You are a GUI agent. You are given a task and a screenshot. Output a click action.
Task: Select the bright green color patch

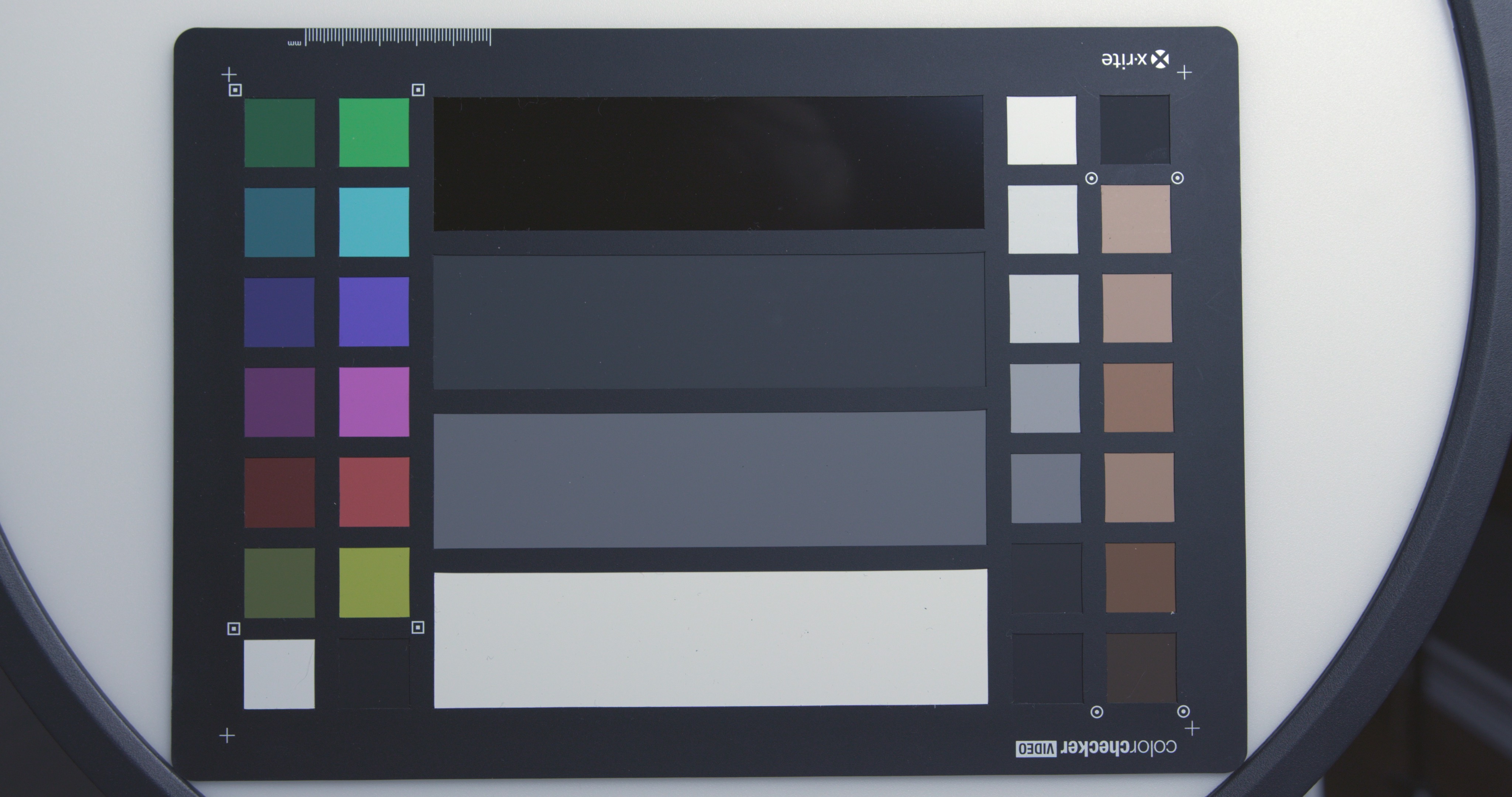tap(374, 132)
